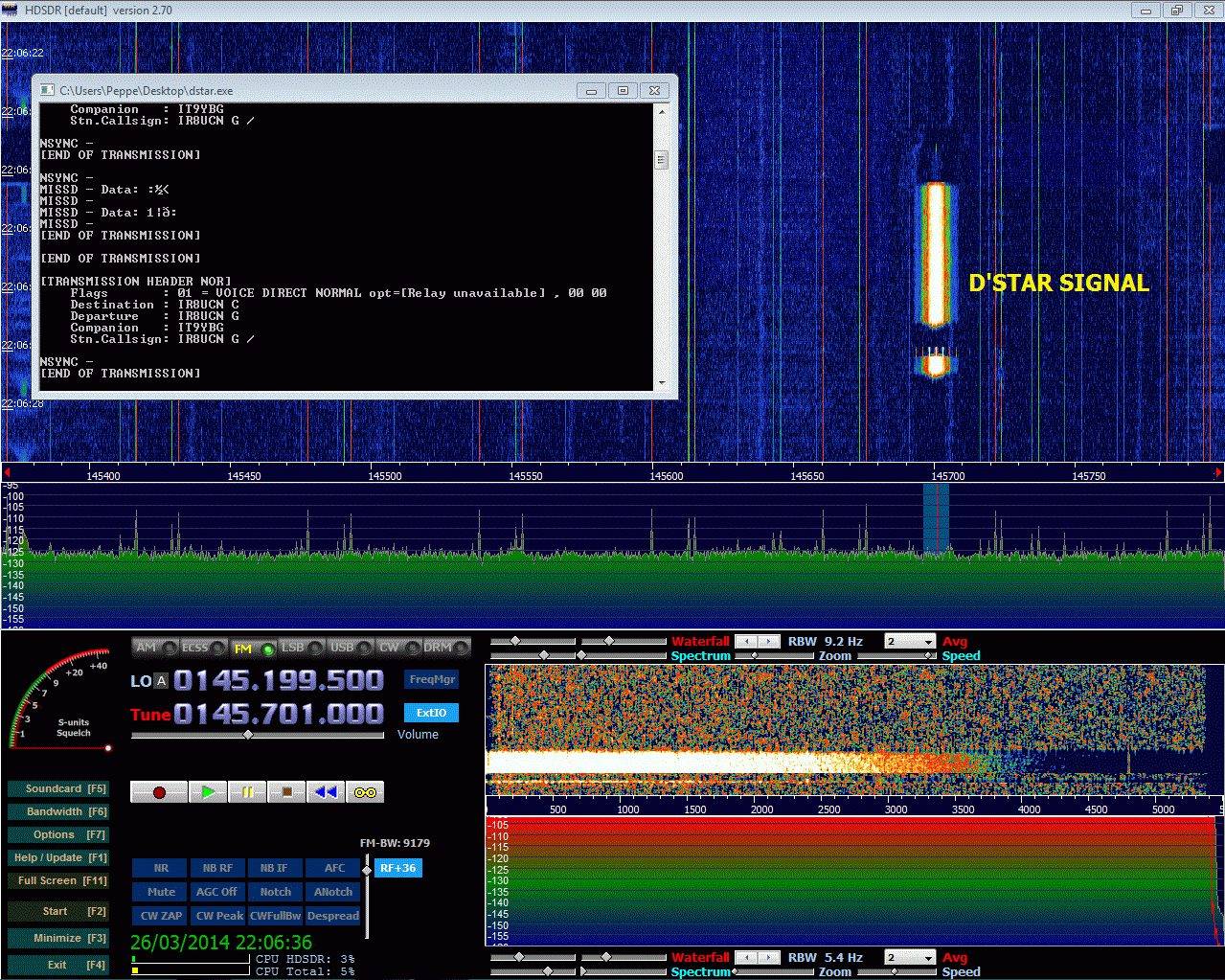Toggle CW ZAP

[161, 916]
